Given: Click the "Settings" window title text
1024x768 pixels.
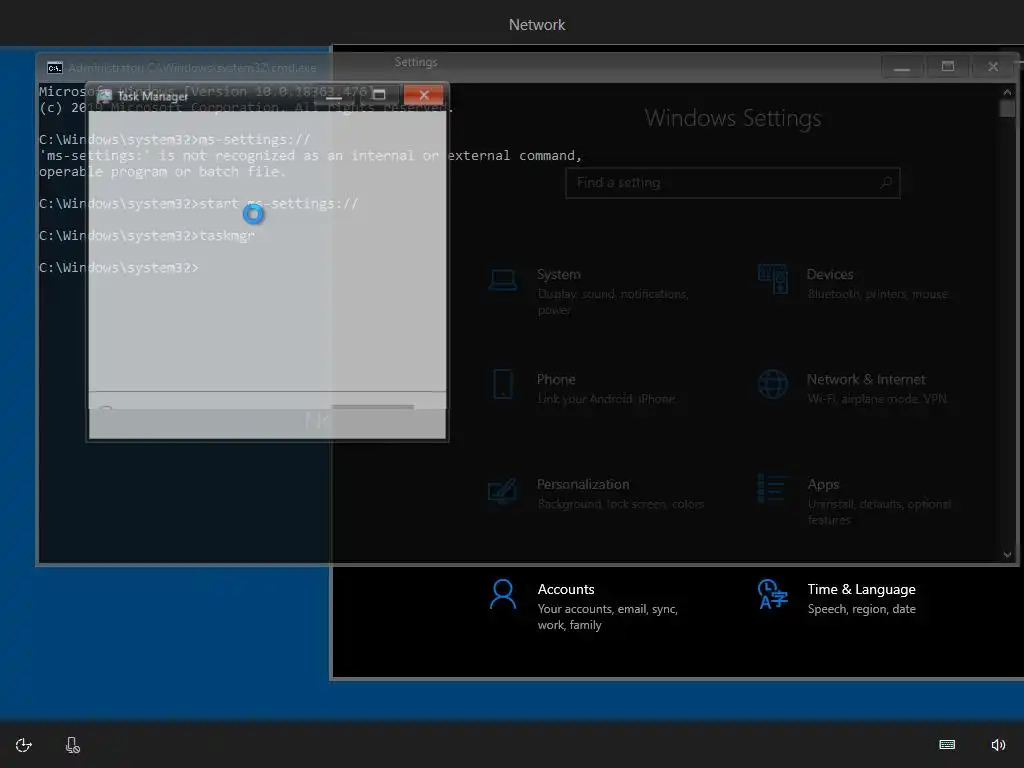Looking at the screenshot, I should point(416,62).
